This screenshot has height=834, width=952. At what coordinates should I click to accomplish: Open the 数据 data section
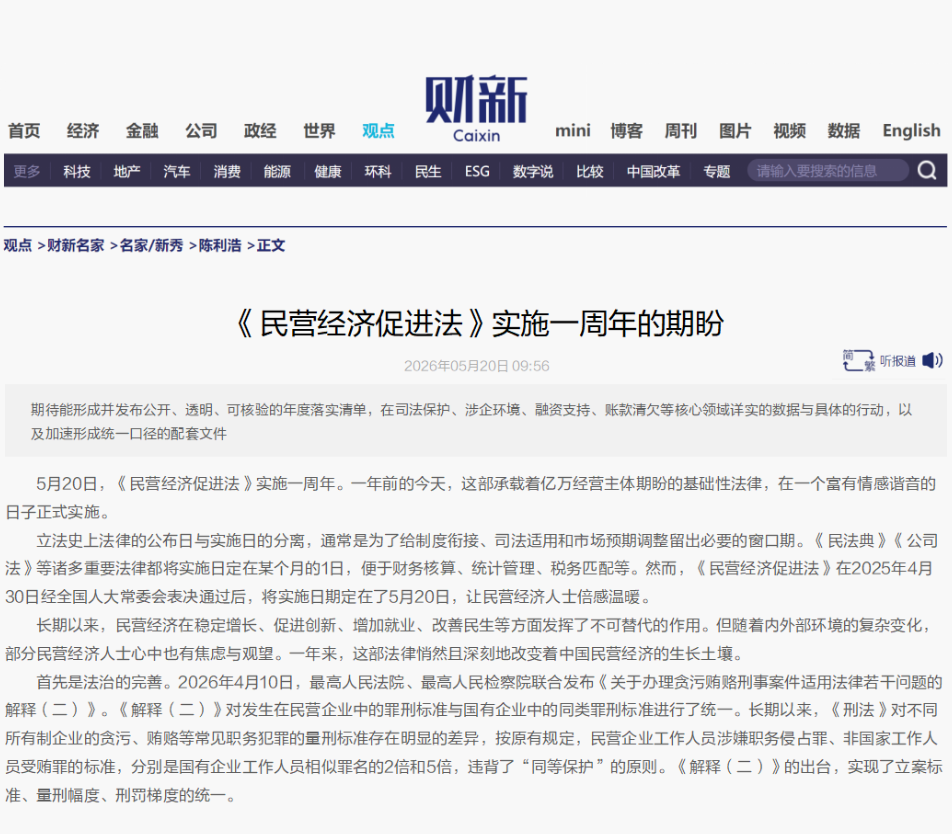844,131
